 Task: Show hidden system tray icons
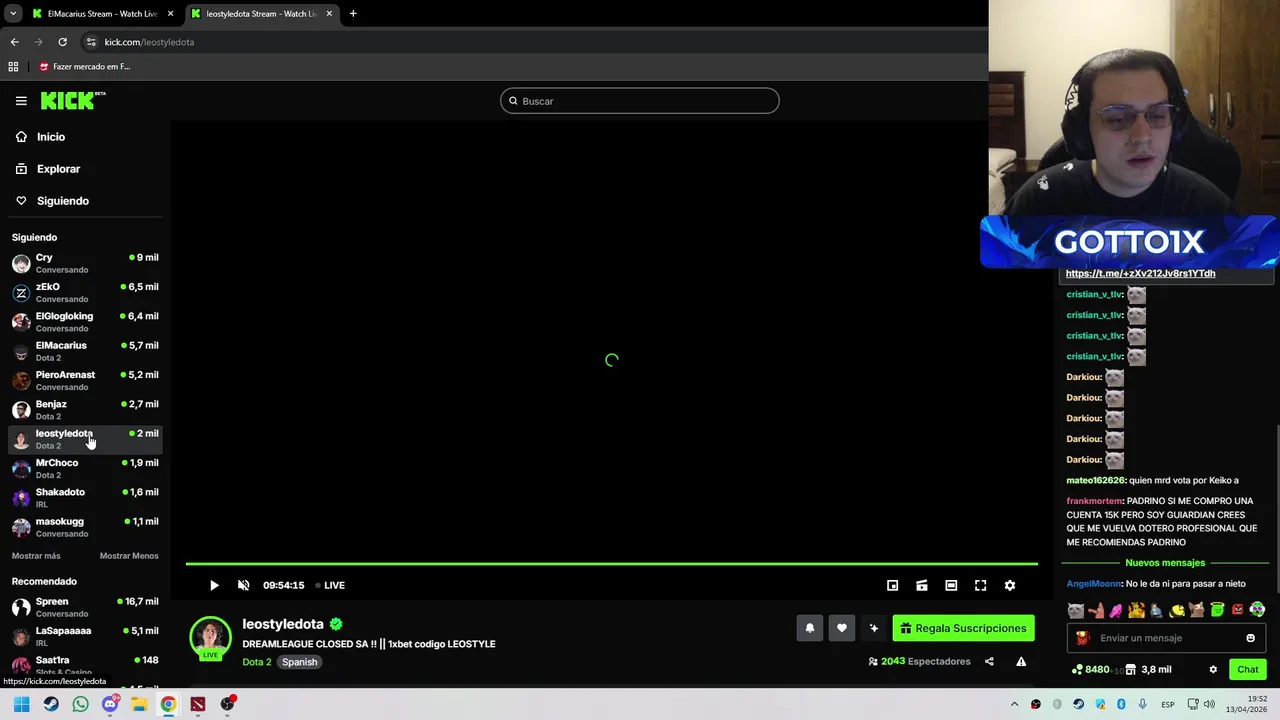click(1014, 704)
